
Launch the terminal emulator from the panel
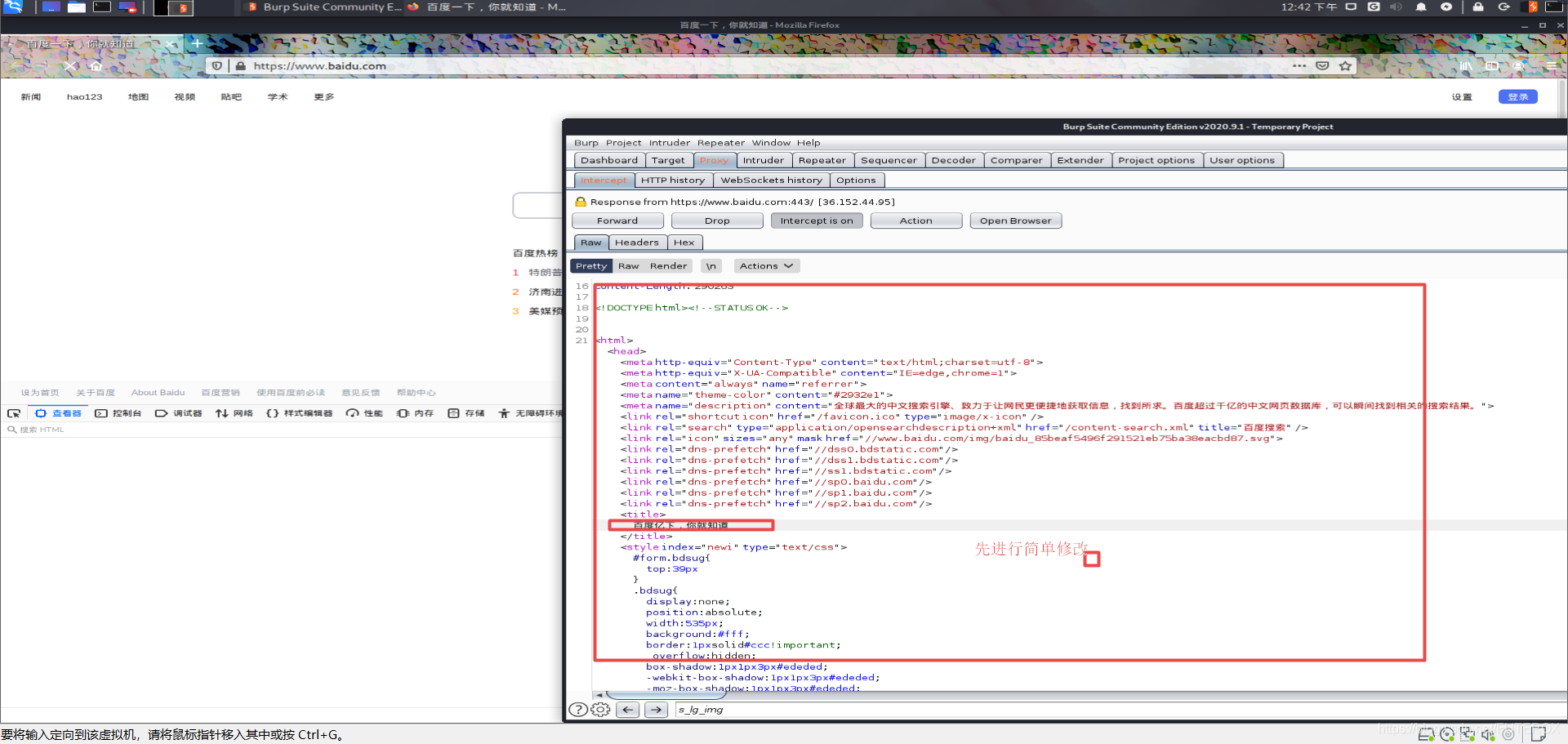pyautogui.click(x=102, y=7)
